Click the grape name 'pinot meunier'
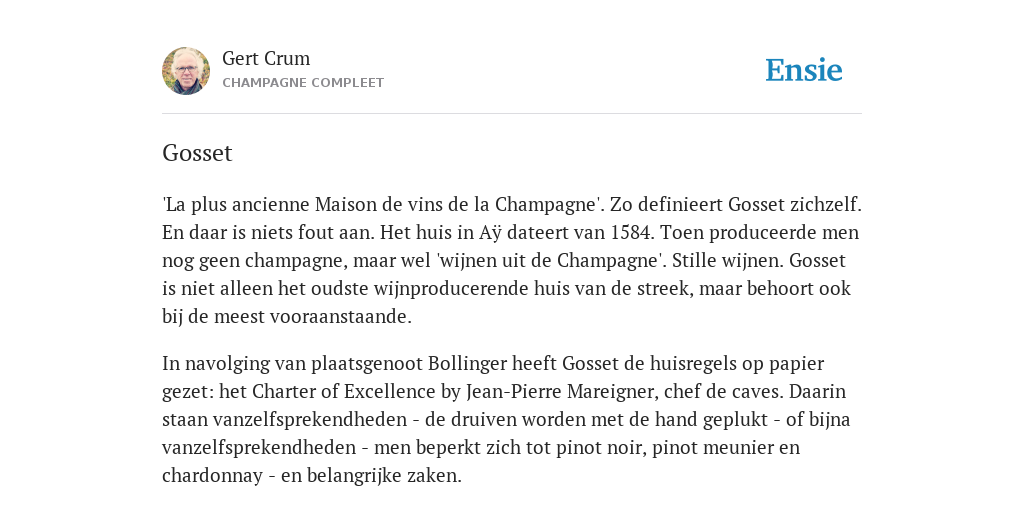 [713, 447]
